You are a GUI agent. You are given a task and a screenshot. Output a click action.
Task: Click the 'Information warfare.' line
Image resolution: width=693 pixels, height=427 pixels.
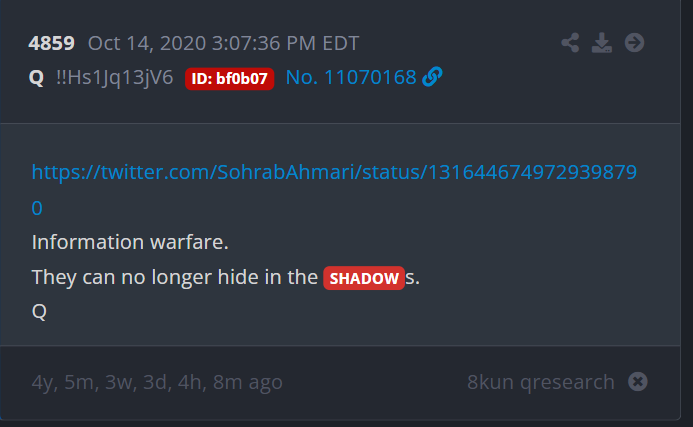point(130,242)
